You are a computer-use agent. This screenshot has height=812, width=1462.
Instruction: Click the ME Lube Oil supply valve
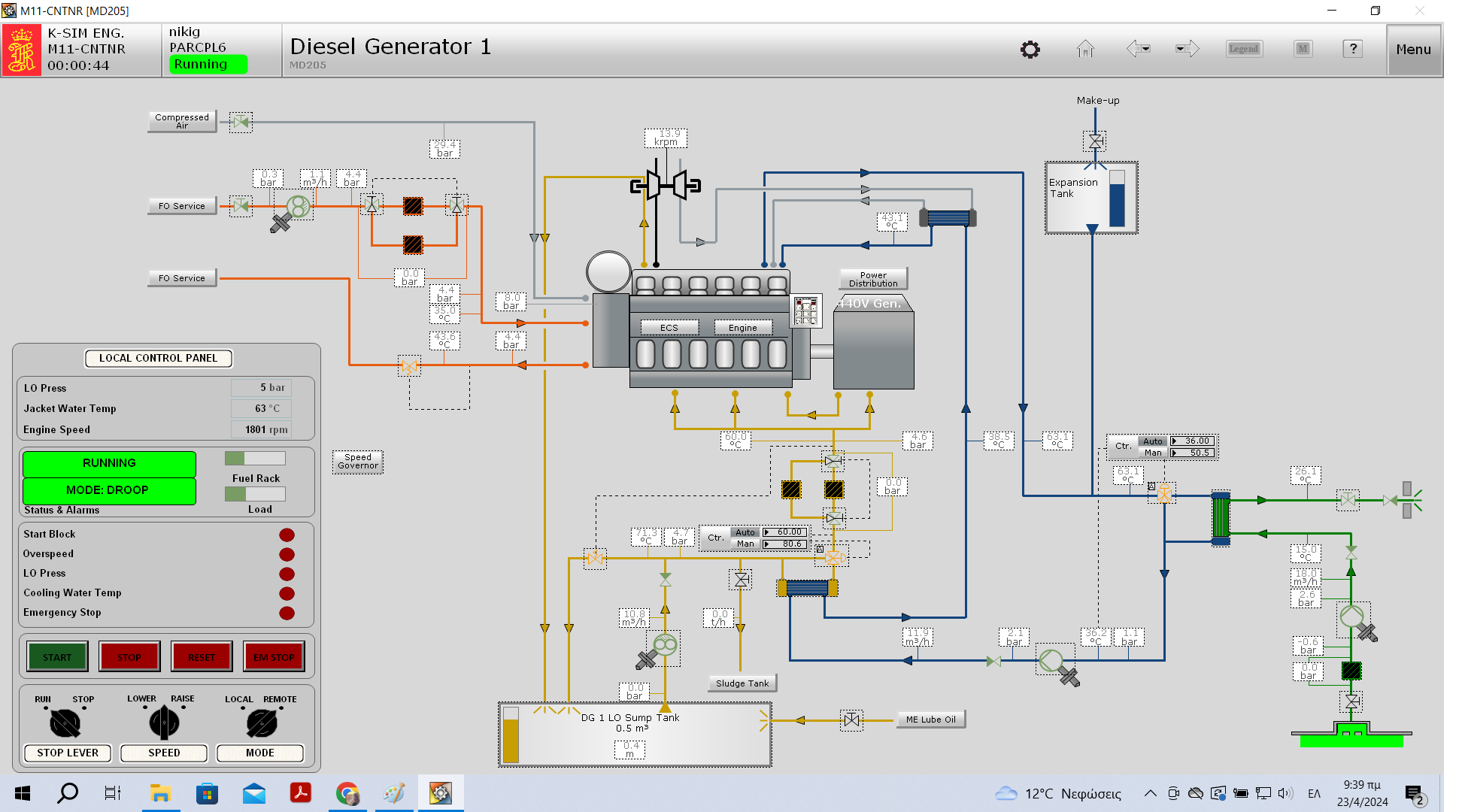(x=851, y=720)
